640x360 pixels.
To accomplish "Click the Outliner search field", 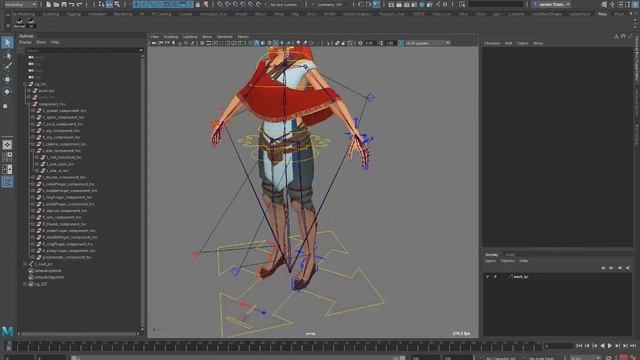I will click(84, 51).
